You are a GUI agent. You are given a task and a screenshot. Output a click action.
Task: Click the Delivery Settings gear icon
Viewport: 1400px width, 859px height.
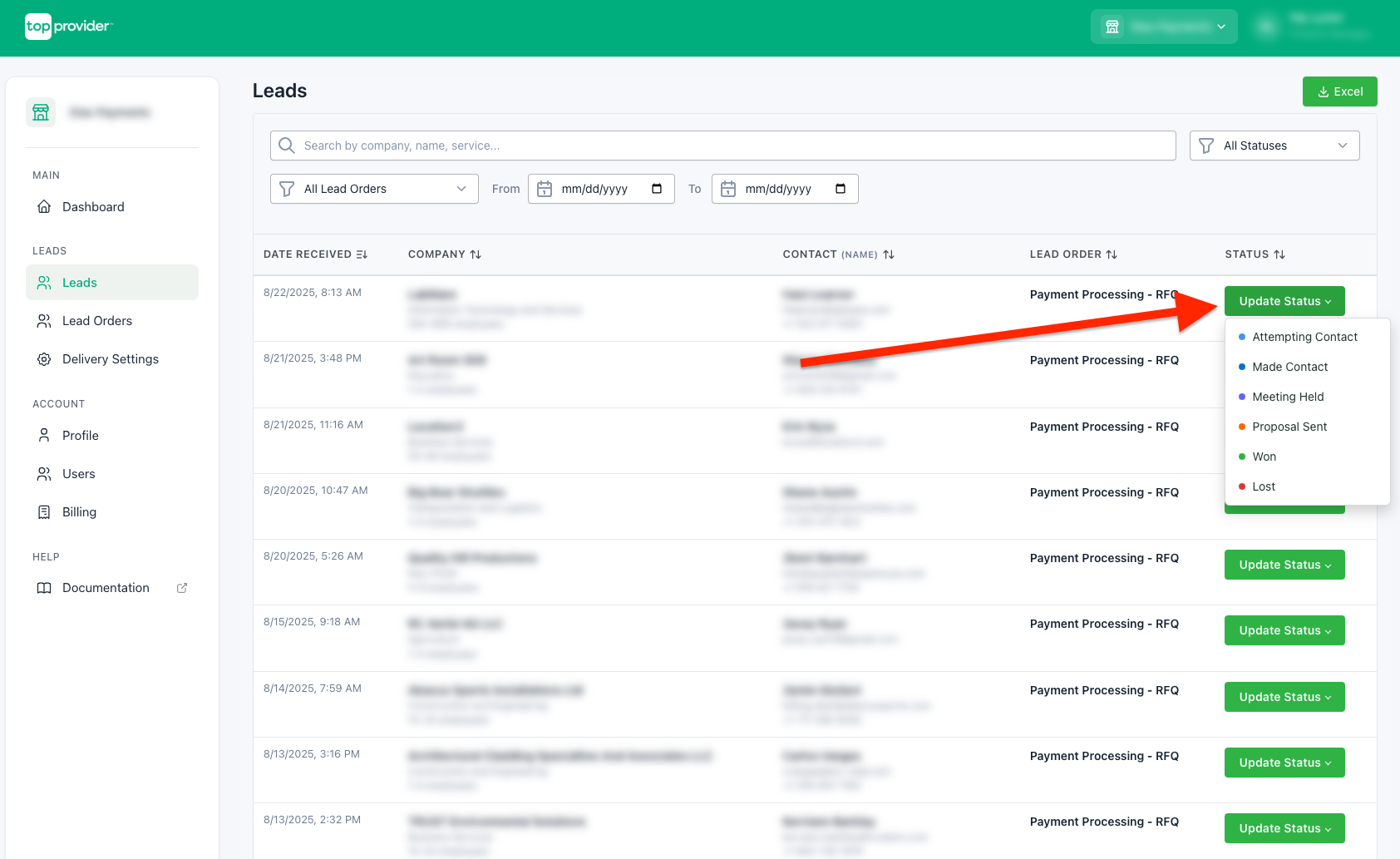tap(44, 358)
